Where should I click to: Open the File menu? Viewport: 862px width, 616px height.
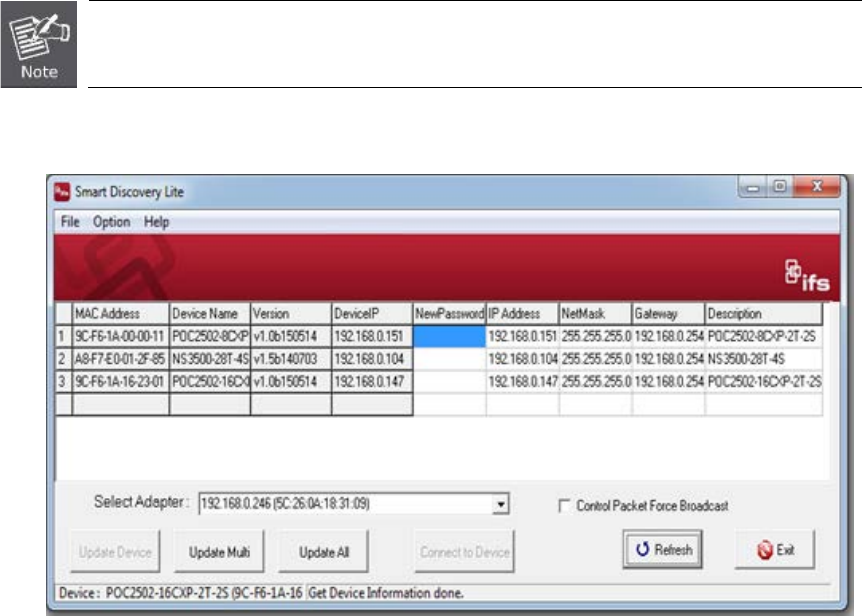coord(70,222)
